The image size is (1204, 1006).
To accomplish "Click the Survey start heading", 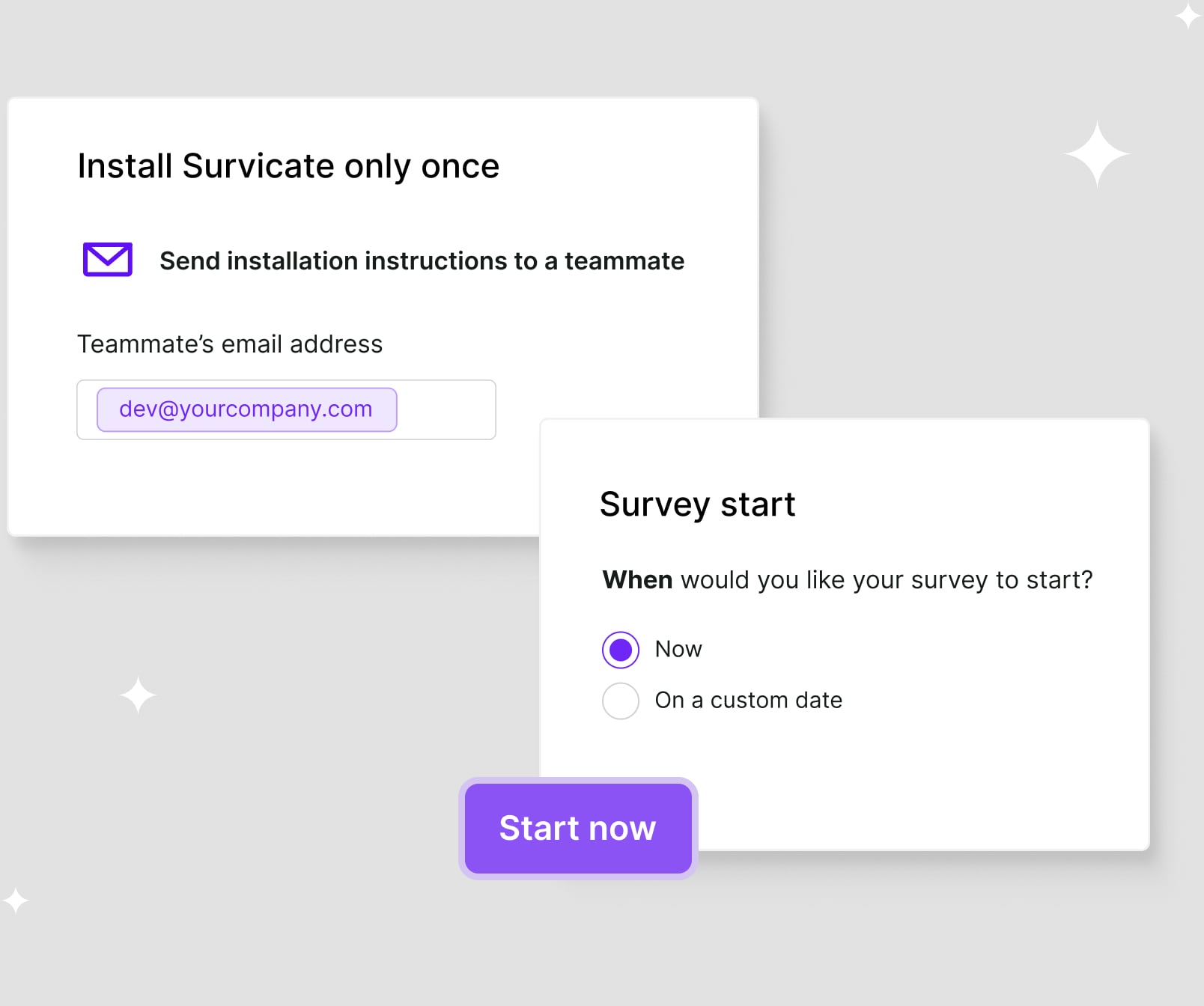I will (698, 504).
